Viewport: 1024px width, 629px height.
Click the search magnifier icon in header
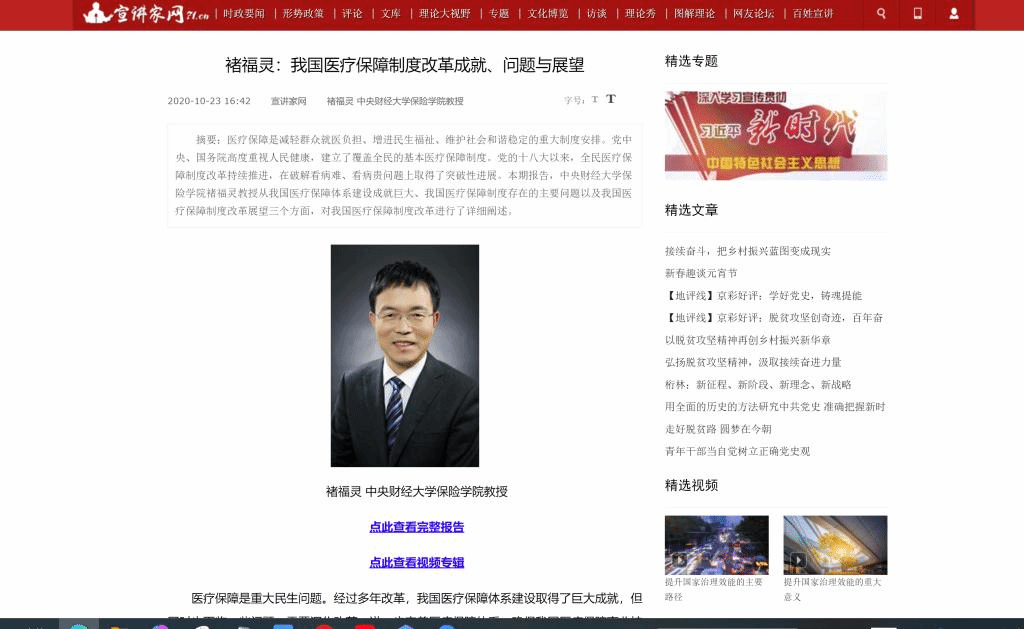click(881, 14)
